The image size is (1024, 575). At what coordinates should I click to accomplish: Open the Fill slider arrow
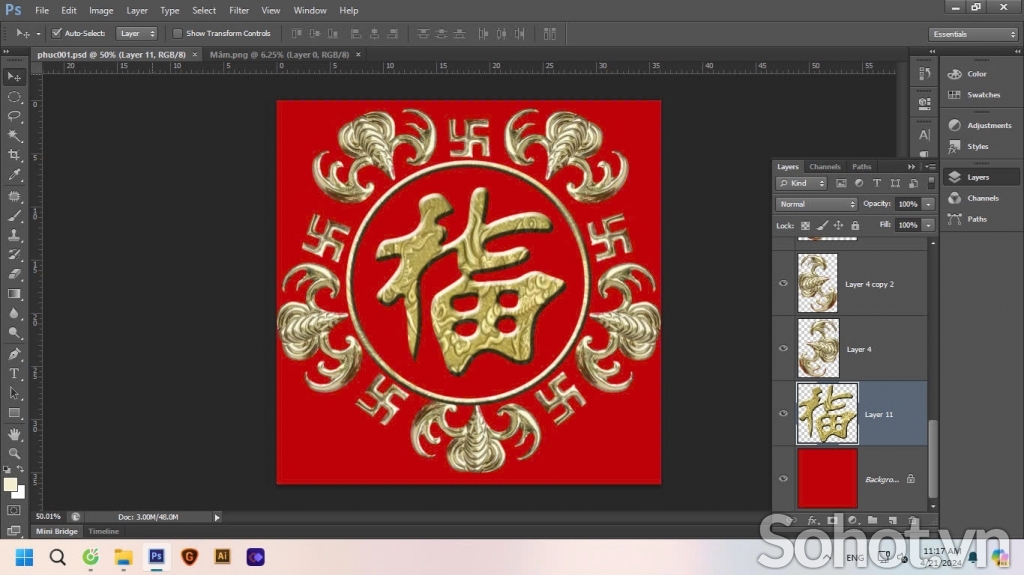(928, 225)
